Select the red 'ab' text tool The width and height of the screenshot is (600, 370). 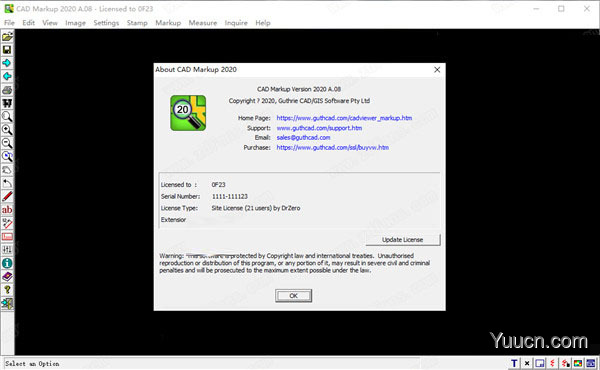7,210
